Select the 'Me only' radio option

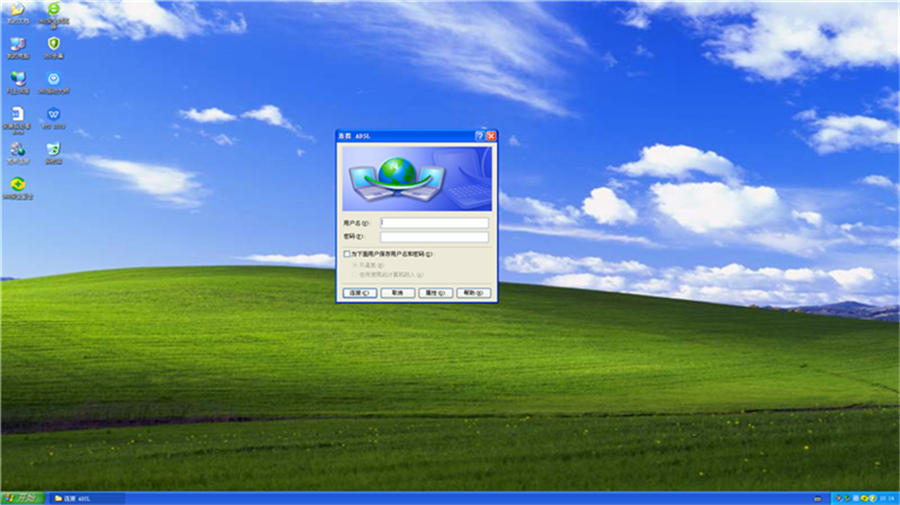point(355,265)
